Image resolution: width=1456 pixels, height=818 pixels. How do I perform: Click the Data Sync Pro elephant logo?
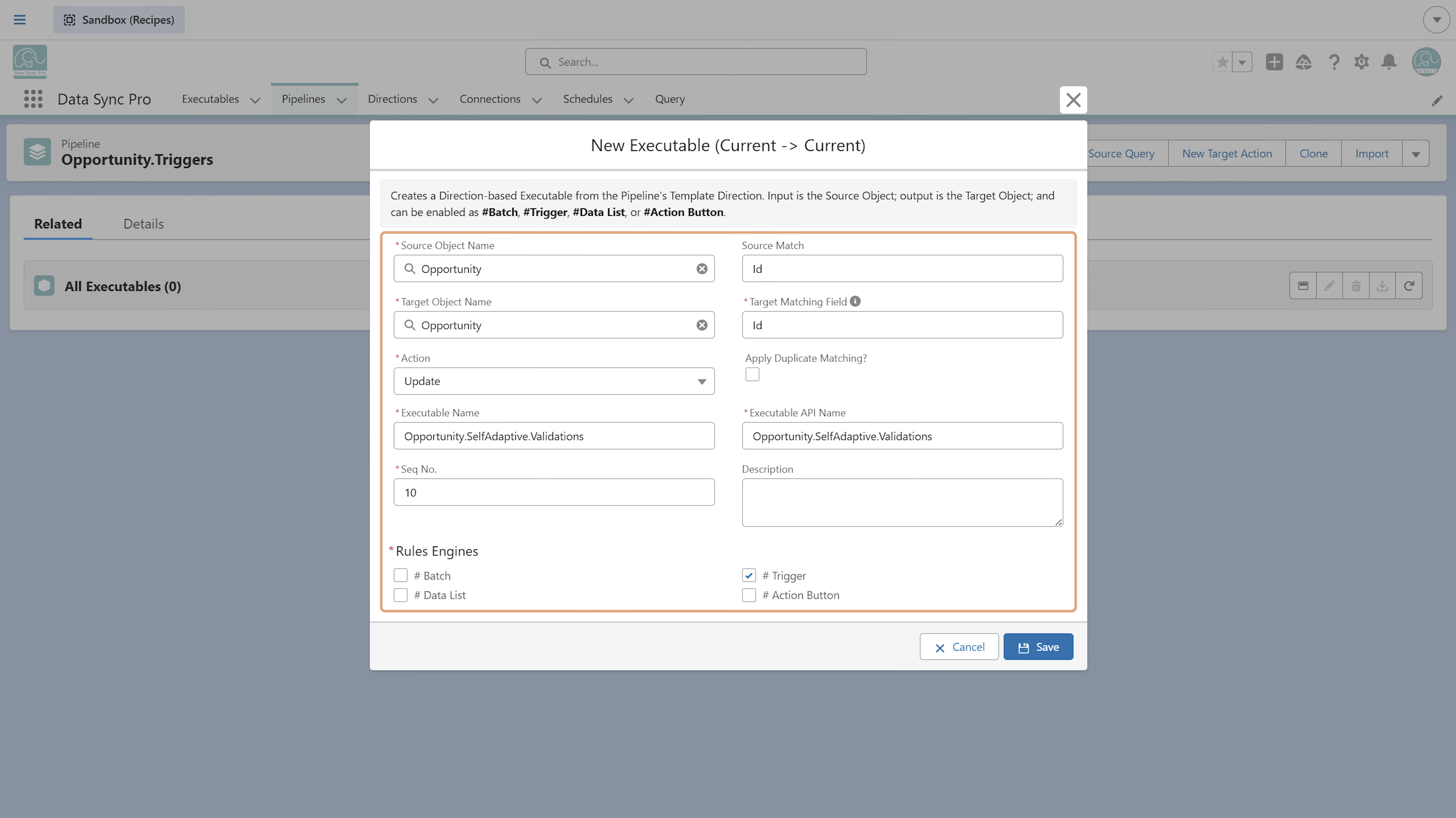pos(30,61)
